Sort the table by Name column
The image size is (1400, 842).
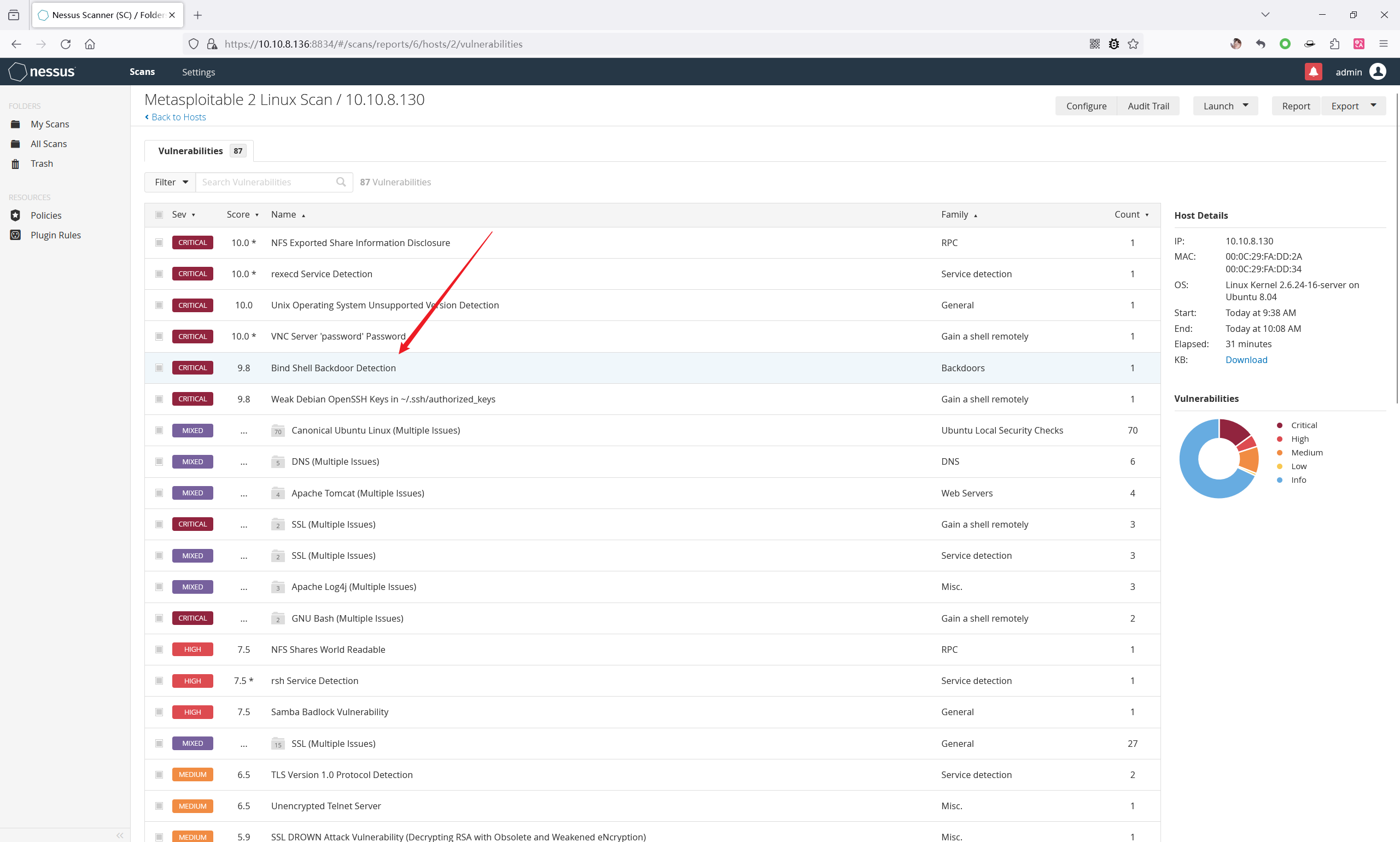[288, 214]
